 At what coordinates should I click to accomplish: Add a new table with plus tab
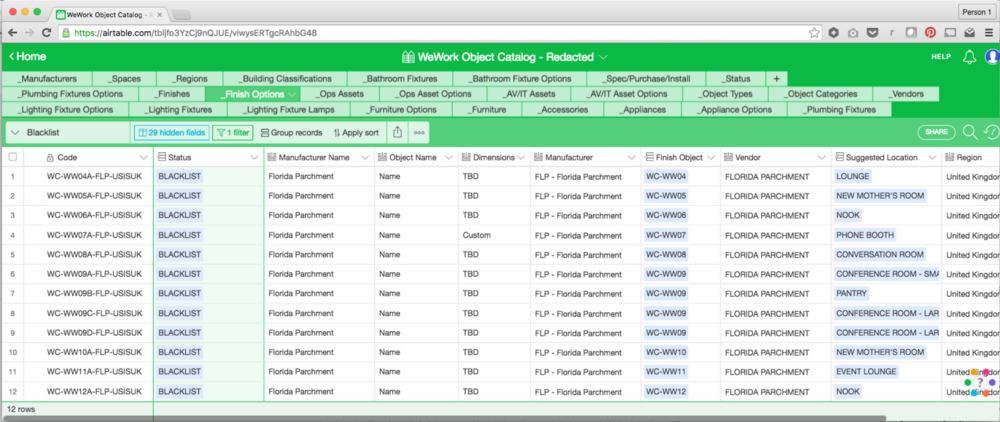click(x=776, y=78)
